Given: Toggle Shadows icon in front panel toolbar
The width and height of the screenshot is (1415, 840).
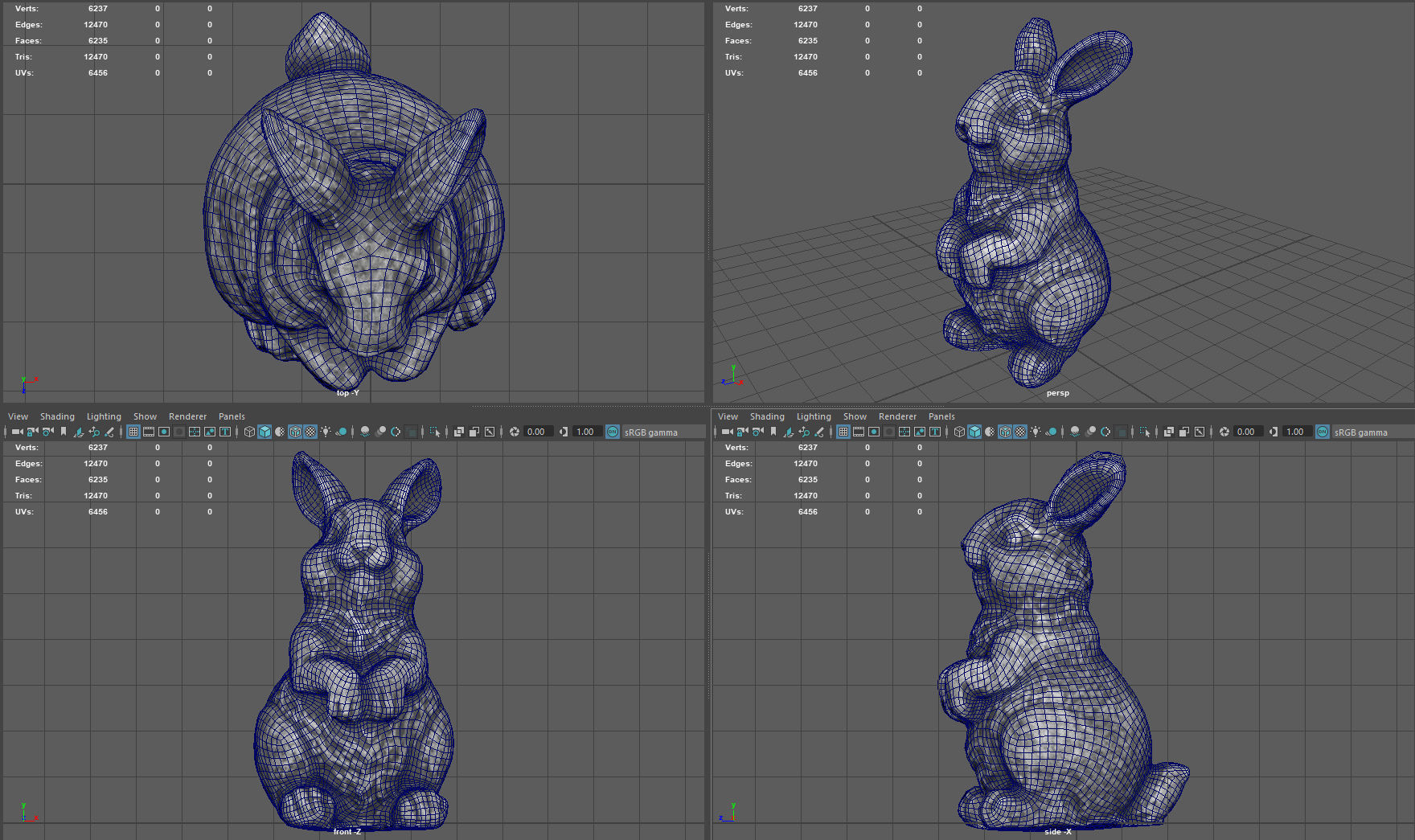Looking at the screenshot, I should pos(341,432).
